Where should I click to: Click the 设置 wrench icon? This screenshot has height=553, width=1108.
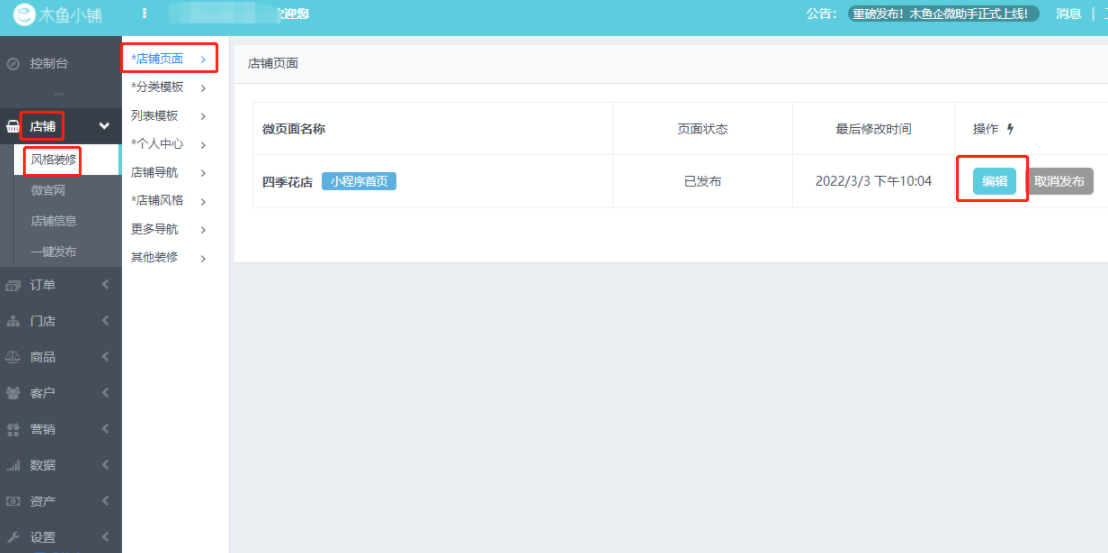click(x=13, y=537)
